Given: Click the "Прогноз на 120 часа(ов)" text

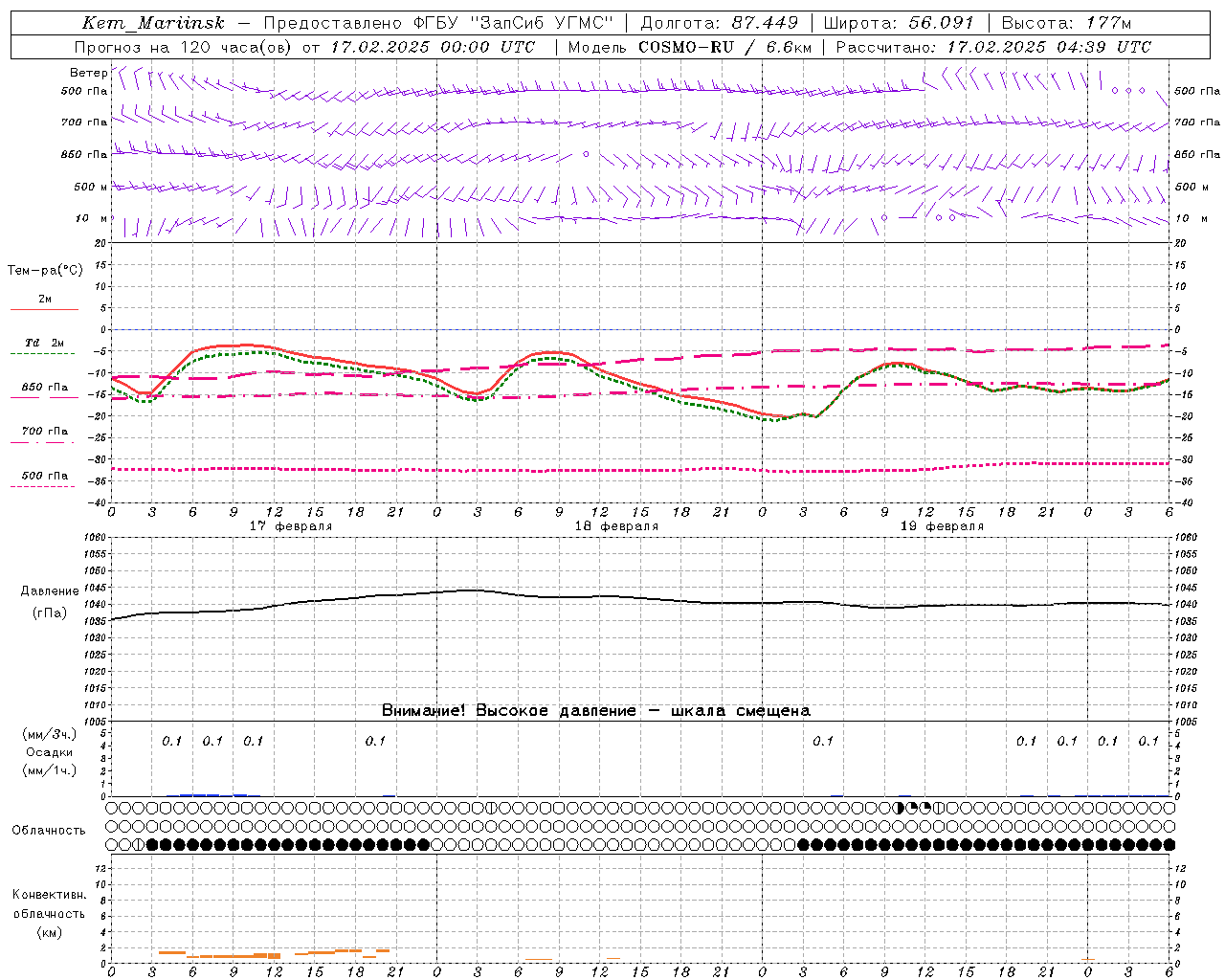Looking at the screenshot, I should point(184,47).
